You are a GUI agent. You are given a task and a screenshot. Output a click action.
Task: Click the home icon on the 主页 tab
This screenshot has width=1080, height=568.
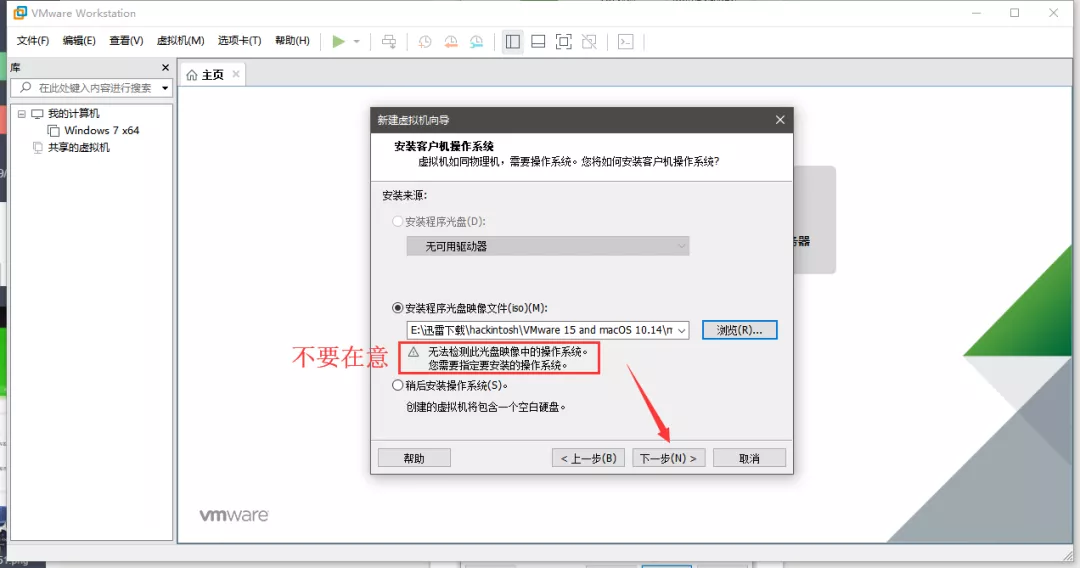click(x=191, y=74)
